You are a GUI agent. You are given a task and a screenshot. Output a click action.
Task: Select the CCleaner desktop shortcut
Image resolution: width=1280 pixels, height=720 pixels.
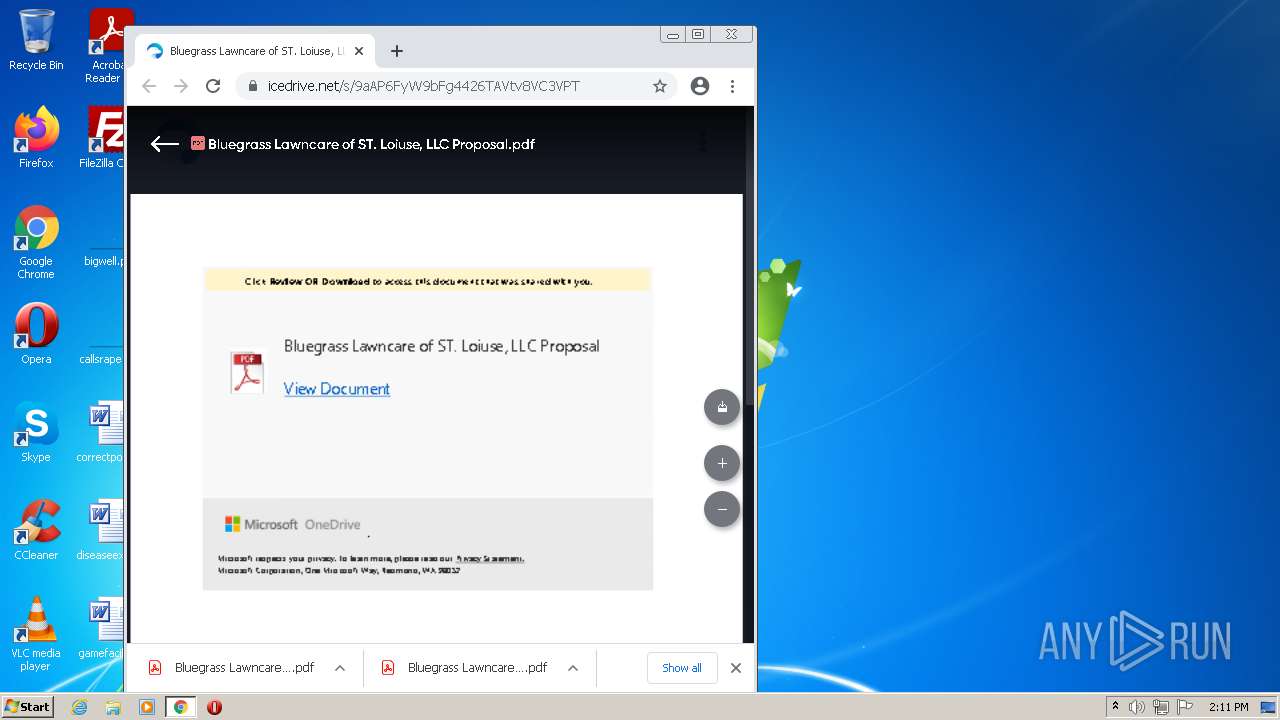36,530
